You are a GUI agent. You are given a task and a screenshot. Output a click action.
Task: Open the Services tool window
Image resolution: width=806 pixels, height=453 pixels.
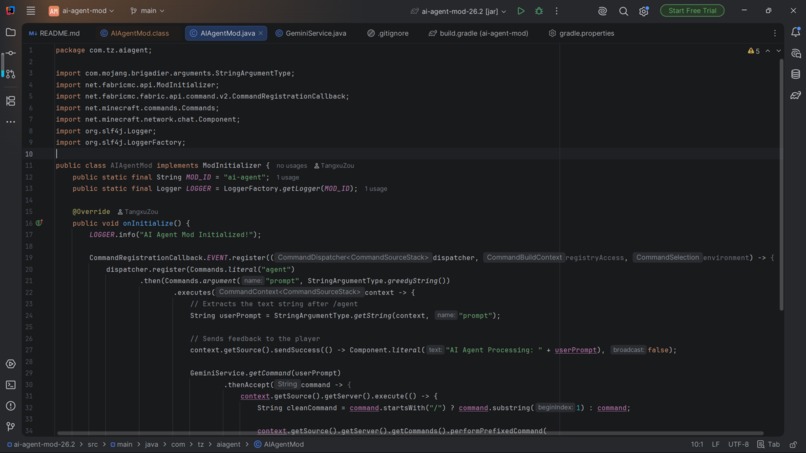pos(10,364)
